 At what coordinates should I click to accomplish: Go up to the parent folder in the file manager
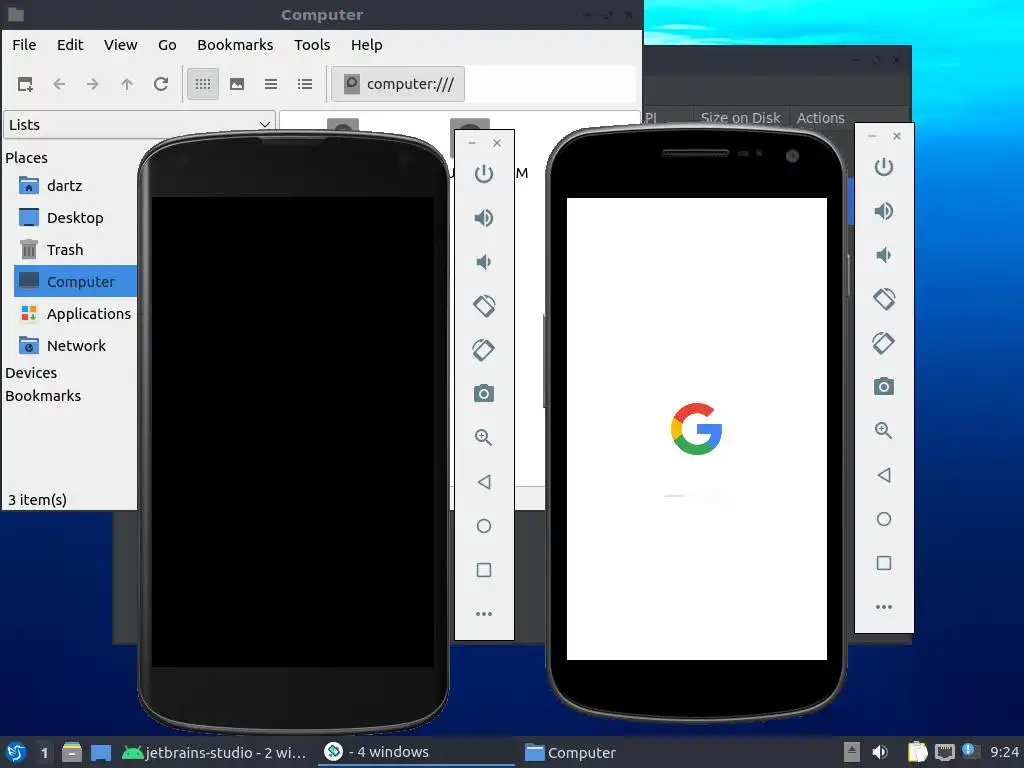[x=127, y=84]
